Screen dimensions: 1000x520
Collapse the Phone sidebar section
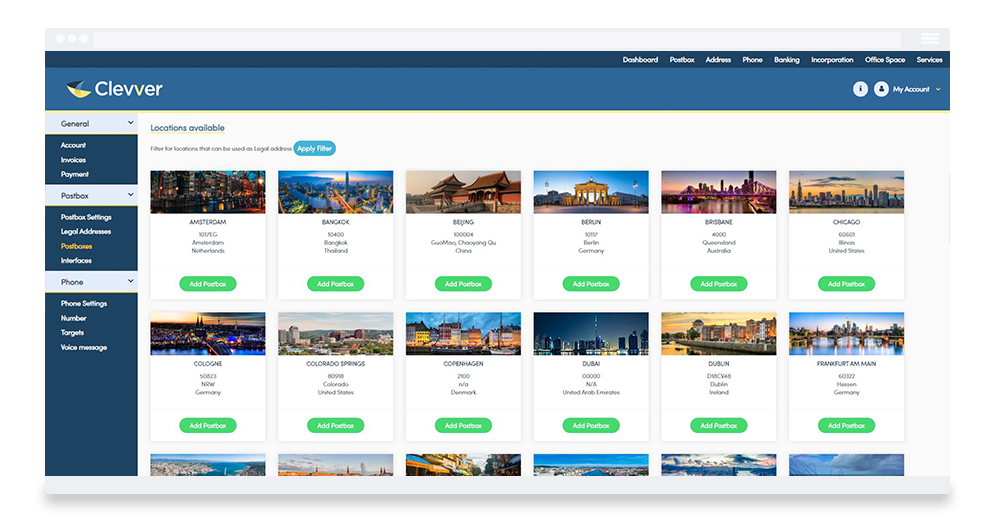[91, 282]
